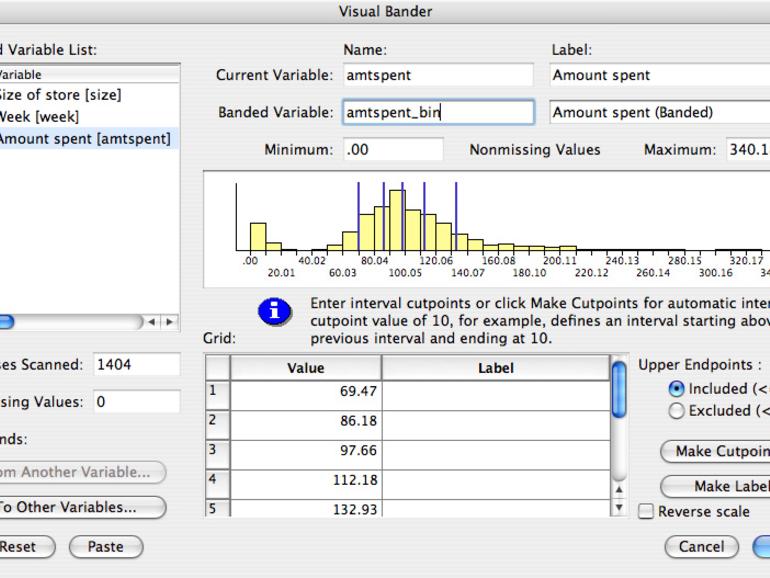Click row header number 1 in grid
The width and height of the screenshot is (770, 578).
(218, 396)
